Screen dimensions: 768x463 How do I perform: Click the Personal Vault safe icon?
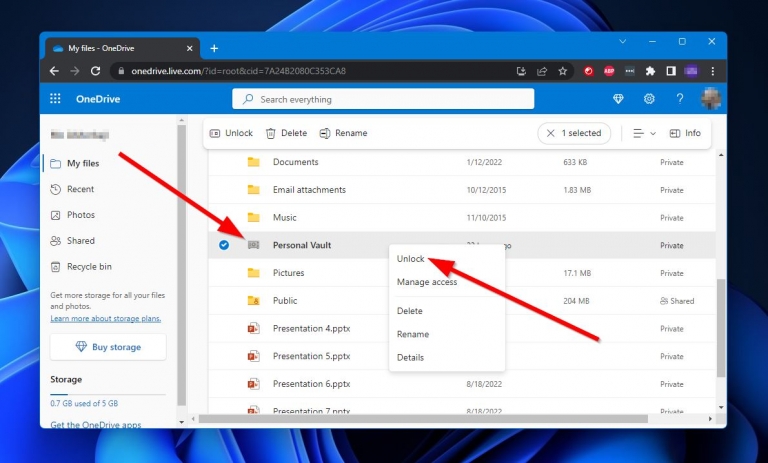(x=253, y=245)
